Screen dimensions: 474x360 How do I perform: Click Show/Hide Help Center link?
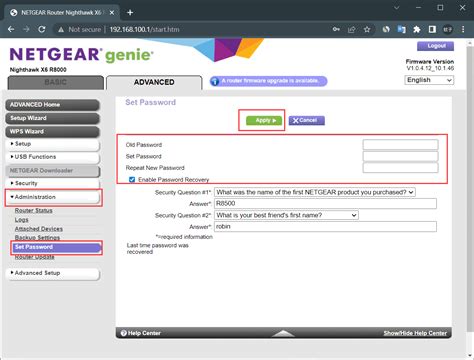point(415,333)
